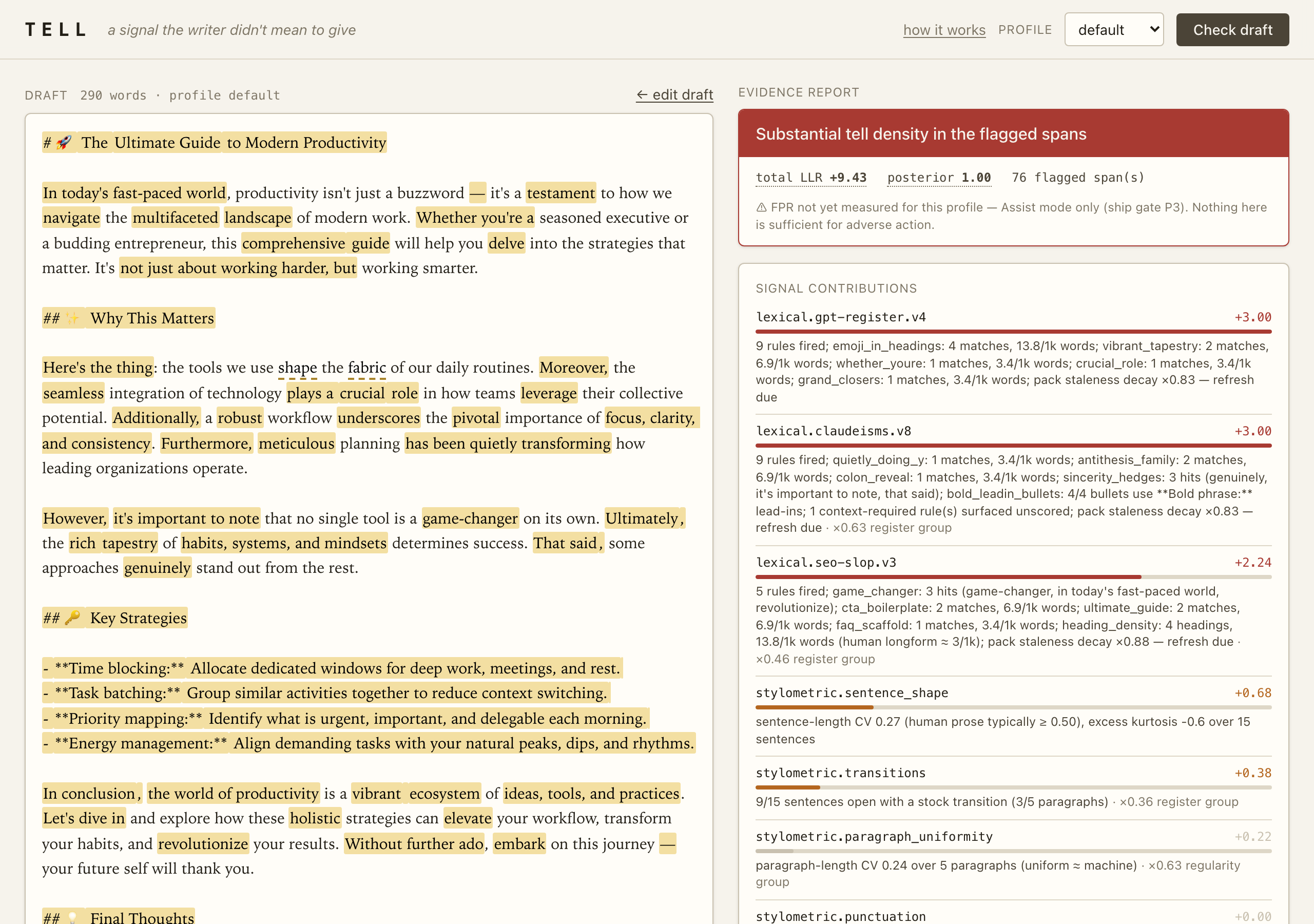
Task: Click the flagged phrase Here's the thing
Action: point(98,368)
